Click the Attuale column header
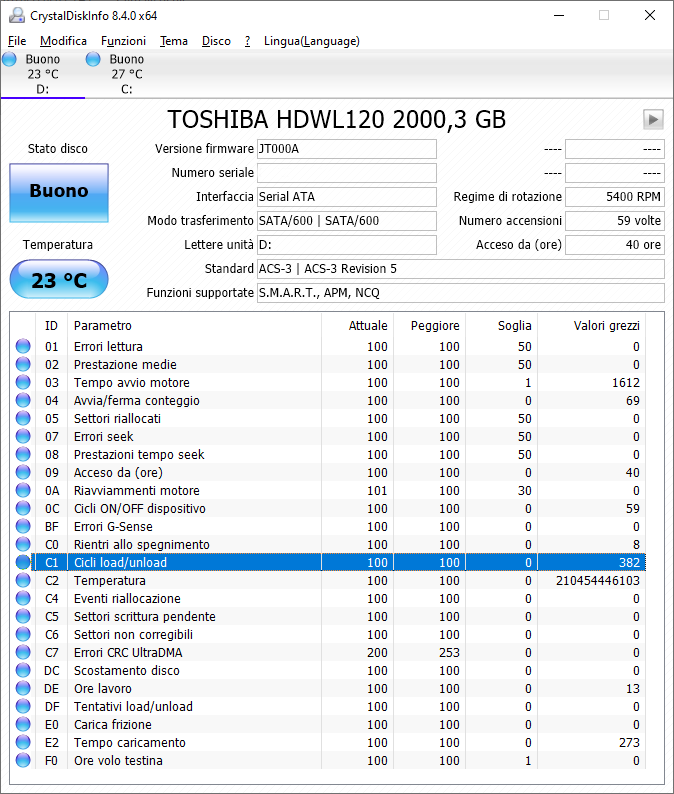The image size is (674, 794). click(358, 326)
